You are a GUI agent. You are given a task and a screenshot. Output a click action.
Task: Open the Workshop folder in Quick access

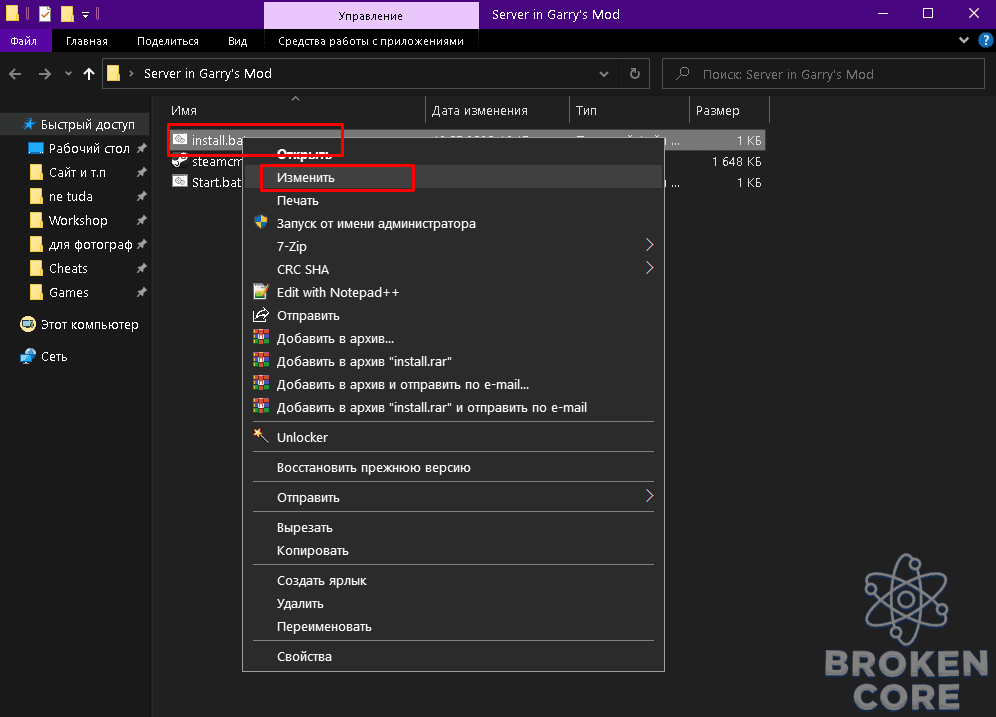tap(78, 220)
